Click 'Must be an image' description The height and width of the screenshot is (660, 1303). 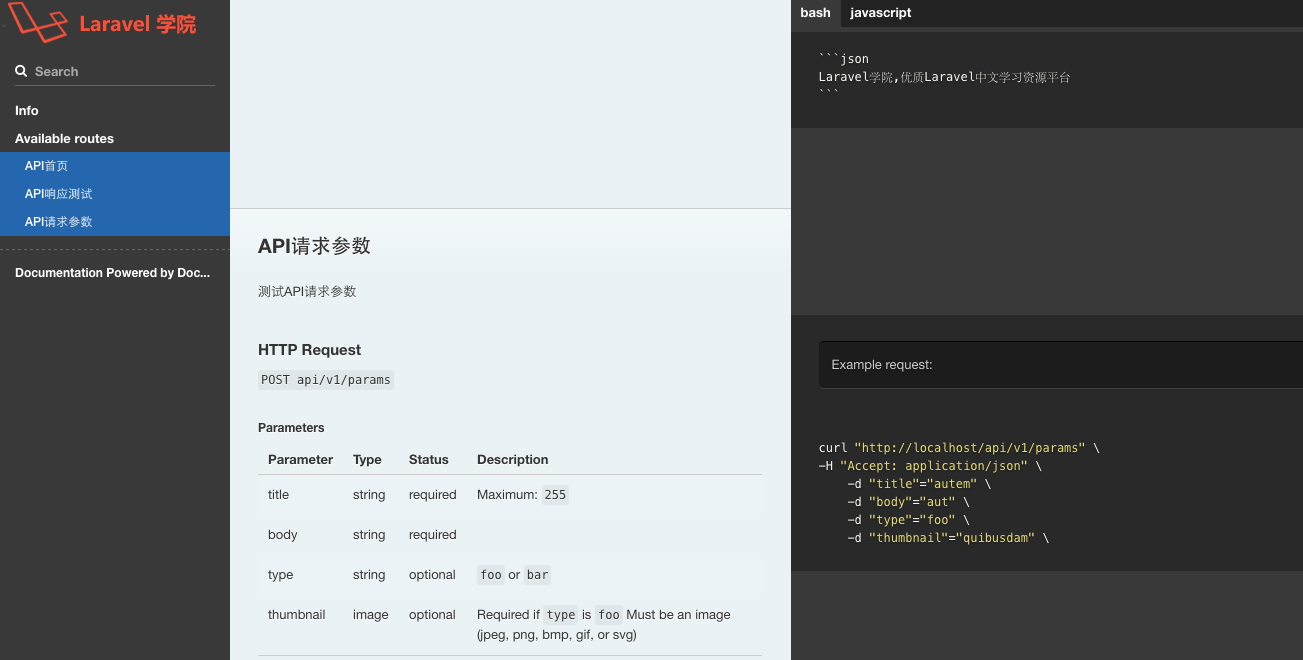[x=678, y=614]
